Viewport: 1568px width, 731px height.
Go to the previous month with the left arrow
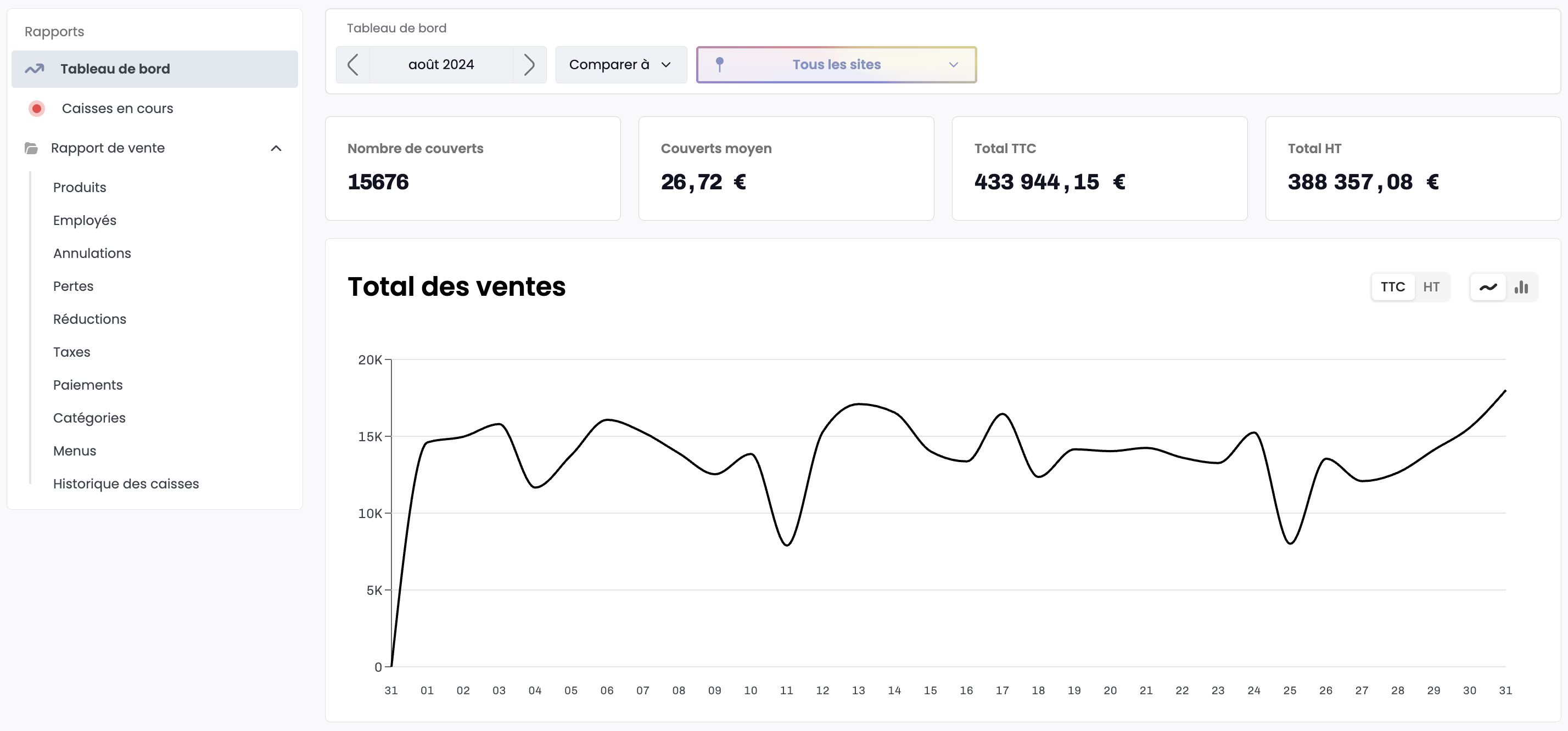coord(354,64)
